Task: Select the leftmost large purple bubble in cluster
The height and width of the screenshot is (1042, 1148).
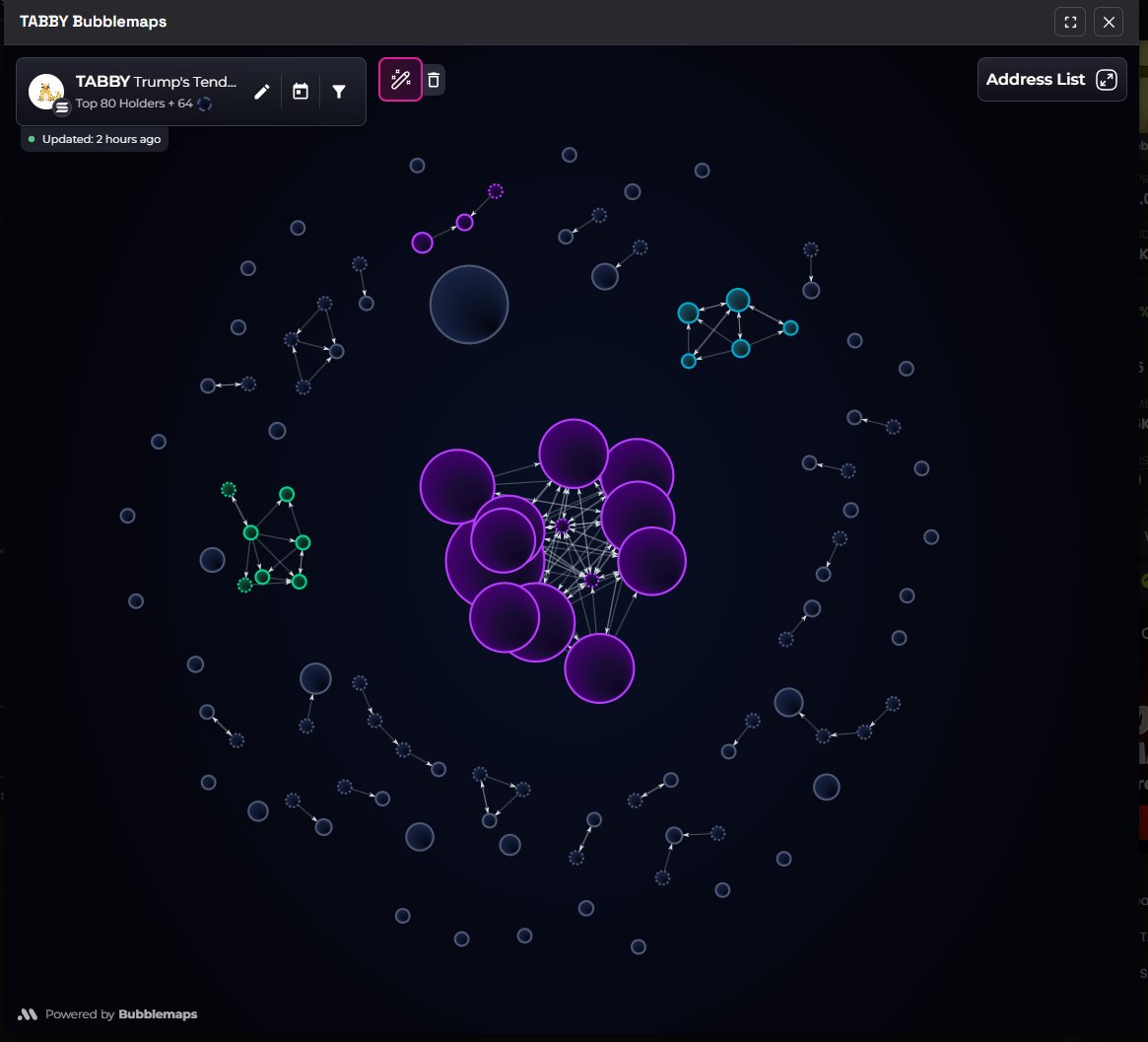Action: [457, 486]
